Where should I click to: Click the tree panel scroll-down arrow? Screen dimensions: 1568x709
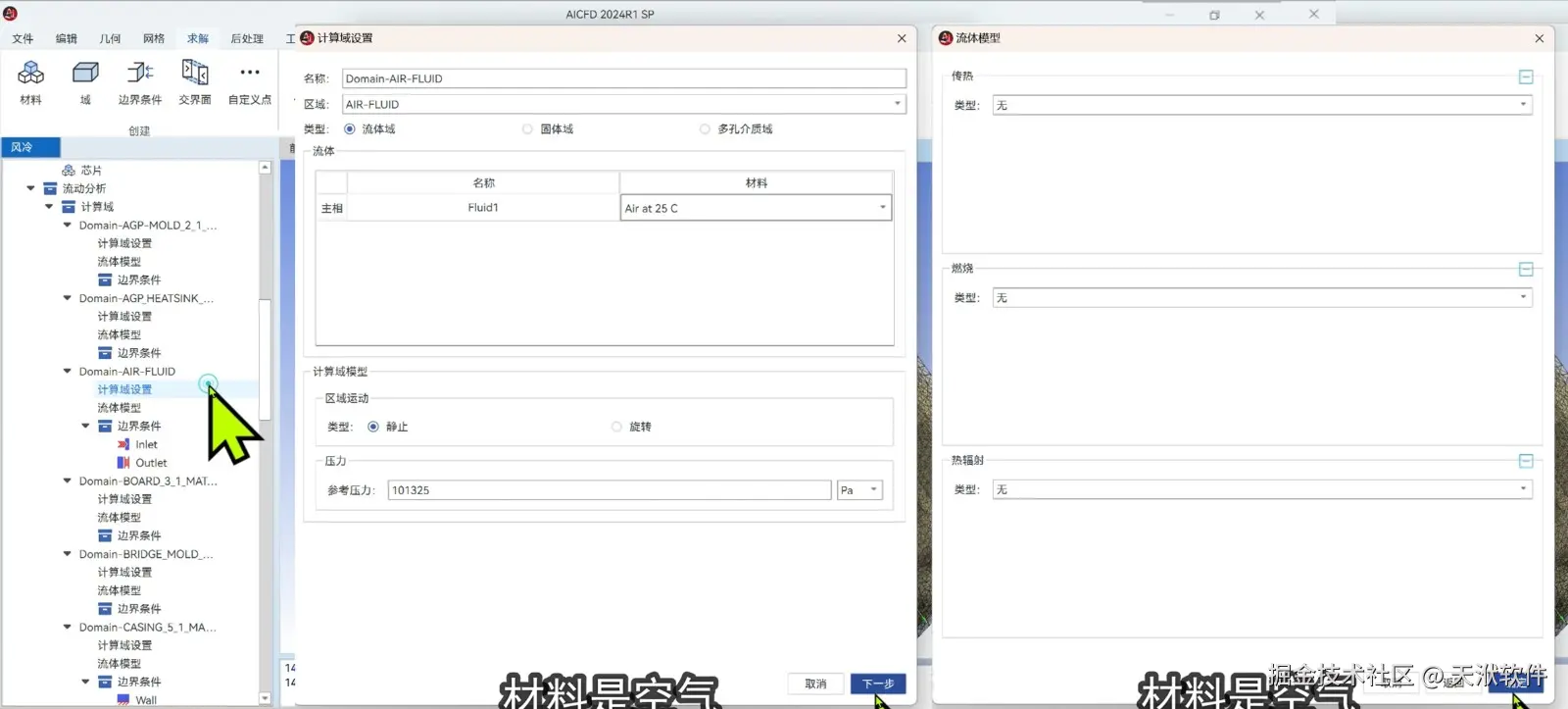pos(265,699)
